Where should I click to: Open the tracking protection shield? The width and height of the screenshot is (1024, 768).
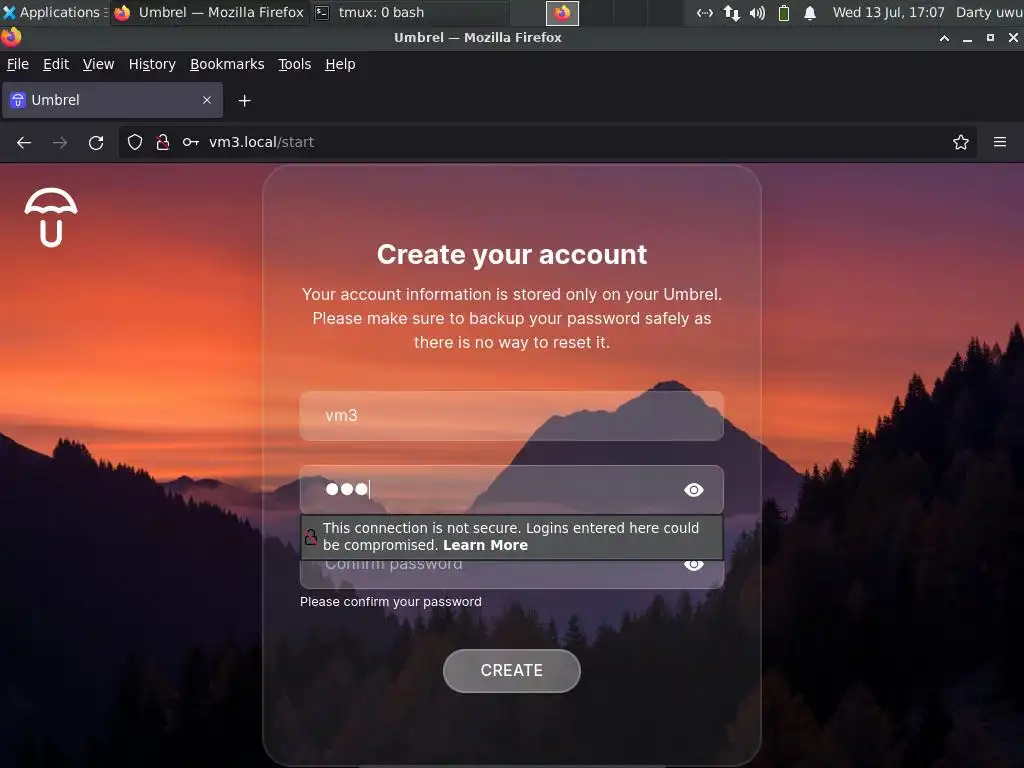coord(135,142)
